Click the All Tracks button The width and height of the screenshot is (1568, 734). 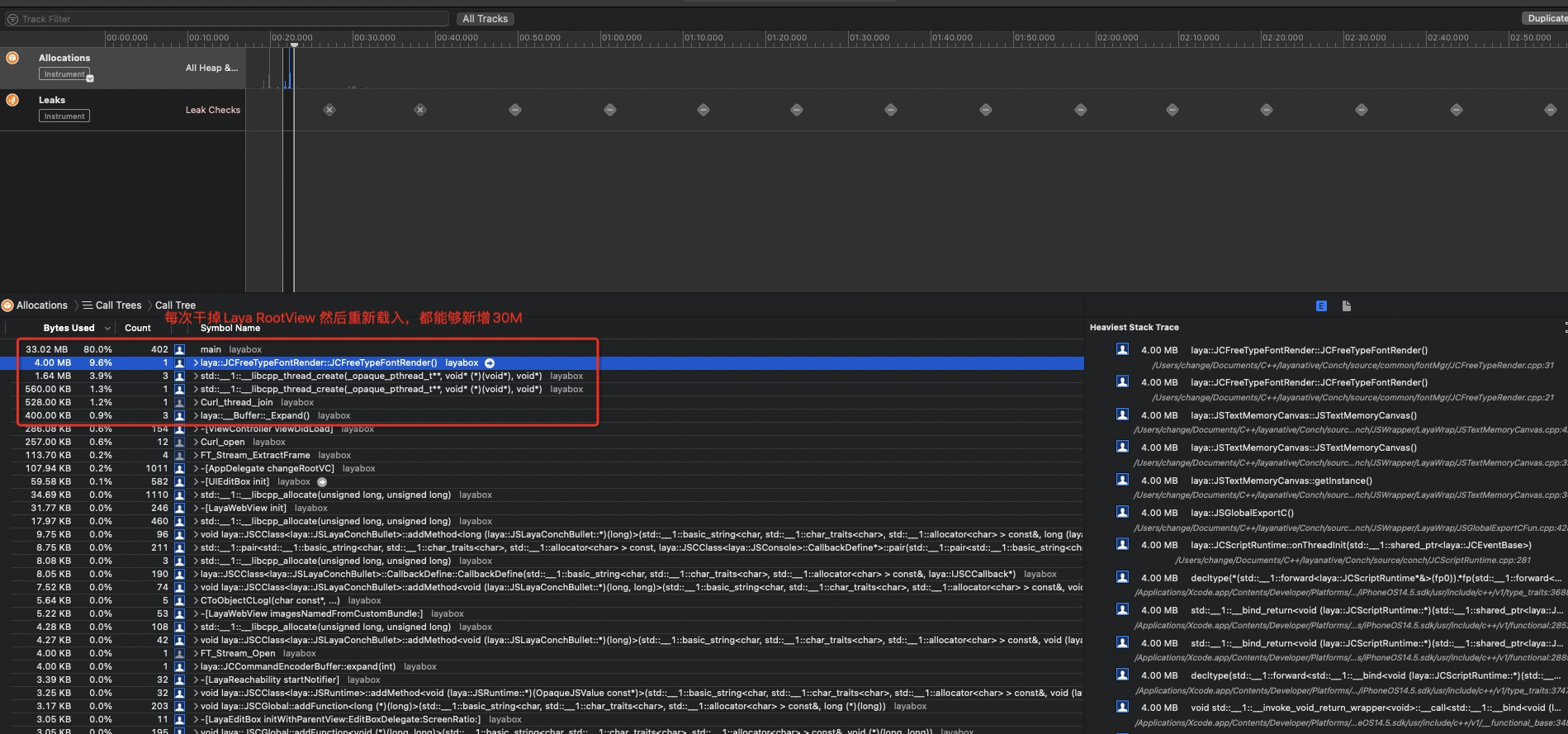click(x=485, y=18)
